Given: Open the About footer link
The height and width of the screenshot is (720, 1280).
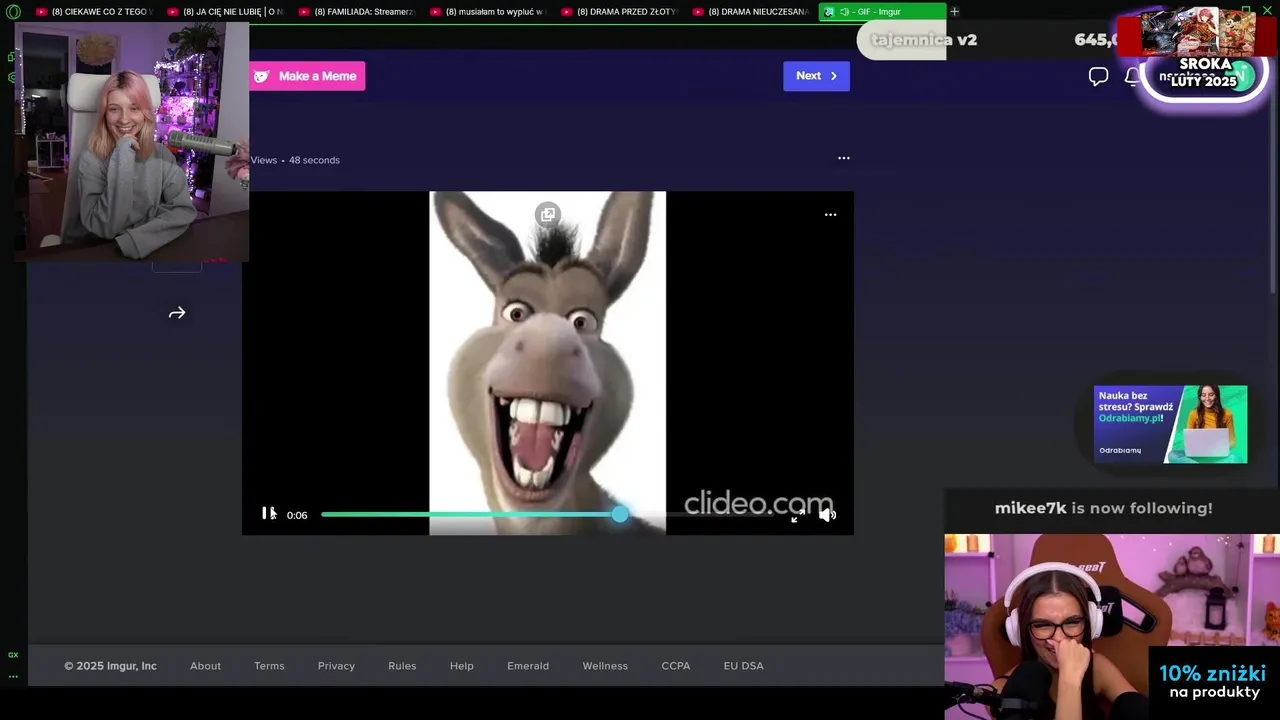Looking at the screenshot, I should click(206, 666).
